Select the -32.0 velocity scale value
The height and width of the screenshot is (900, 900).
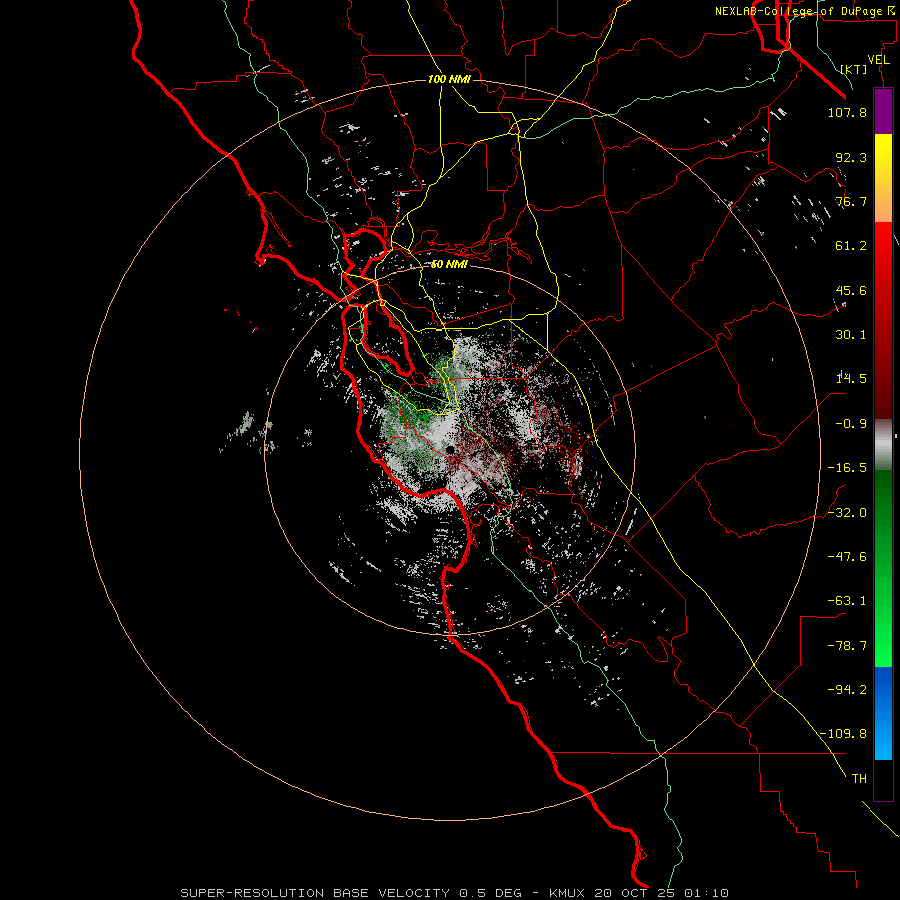pyautogui.click(x=847, y=513)
